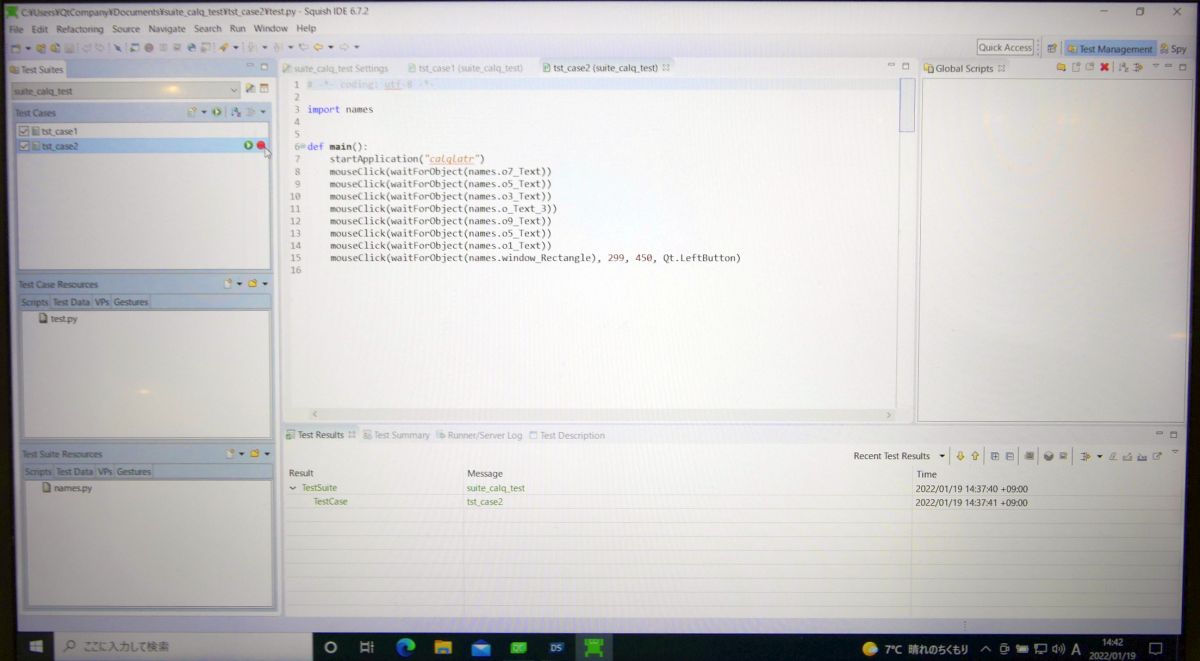This screenshot has height=661, width=1200.
Task: Click the red X delete icon in Global Scripts
Action: (1104, 68)
